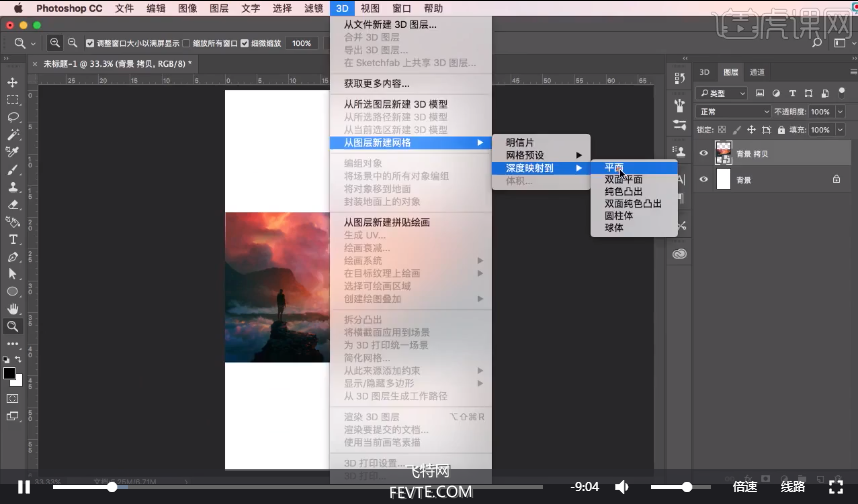Pause the video playback
Viewport: 858px width, 504px height.
(x=24, y=486)
